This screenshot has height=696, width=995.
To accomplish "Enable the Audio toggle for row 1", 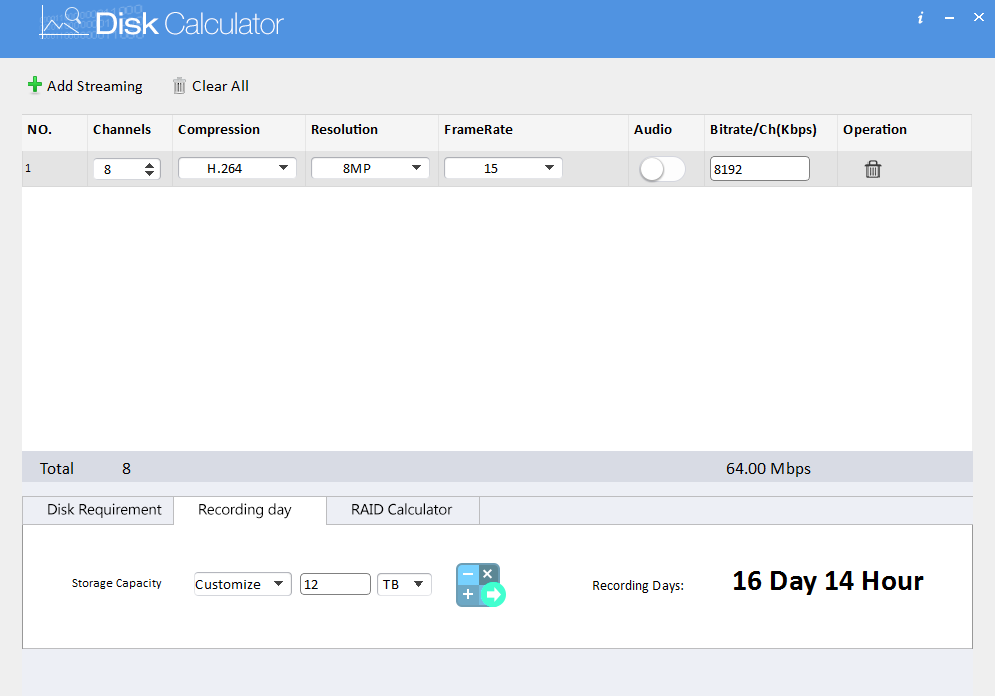I will [662, 170].
